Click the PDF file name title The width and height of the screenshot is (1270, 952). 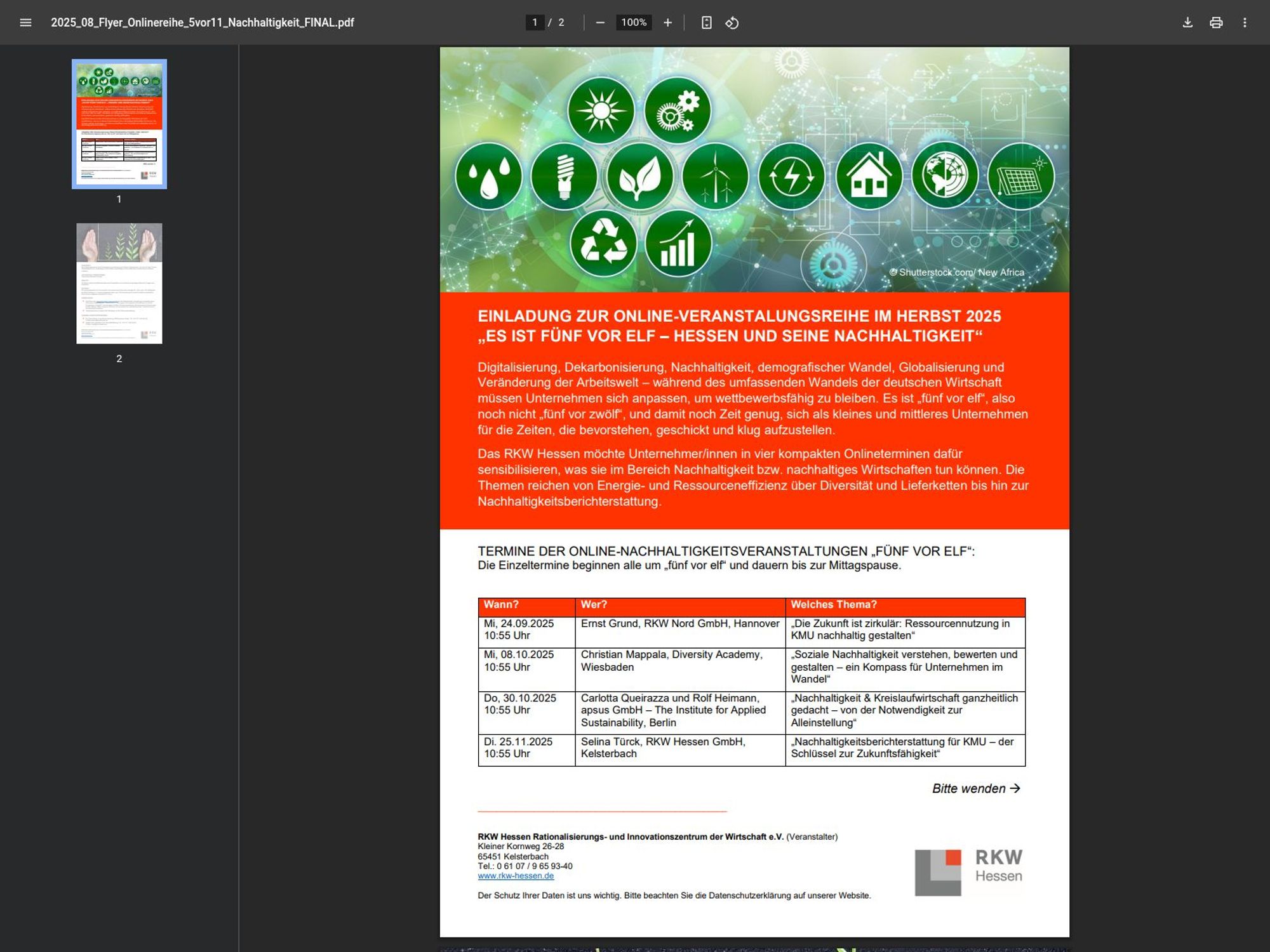(203, 23)
